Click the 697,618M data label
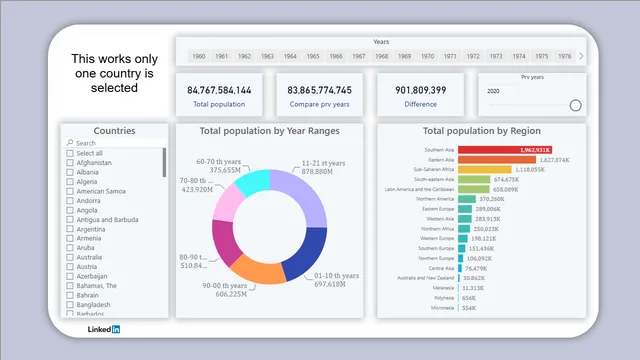Screen dimensions: 640x360 pyautogui.click(x=330, y=284)
